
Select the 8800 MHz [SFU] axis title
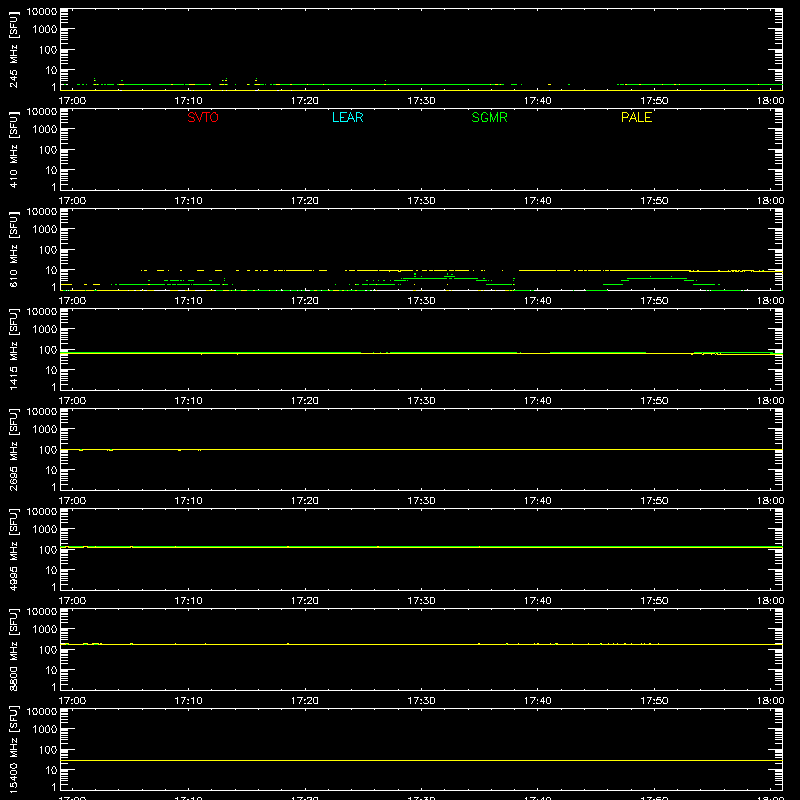[x=13, y=649]
